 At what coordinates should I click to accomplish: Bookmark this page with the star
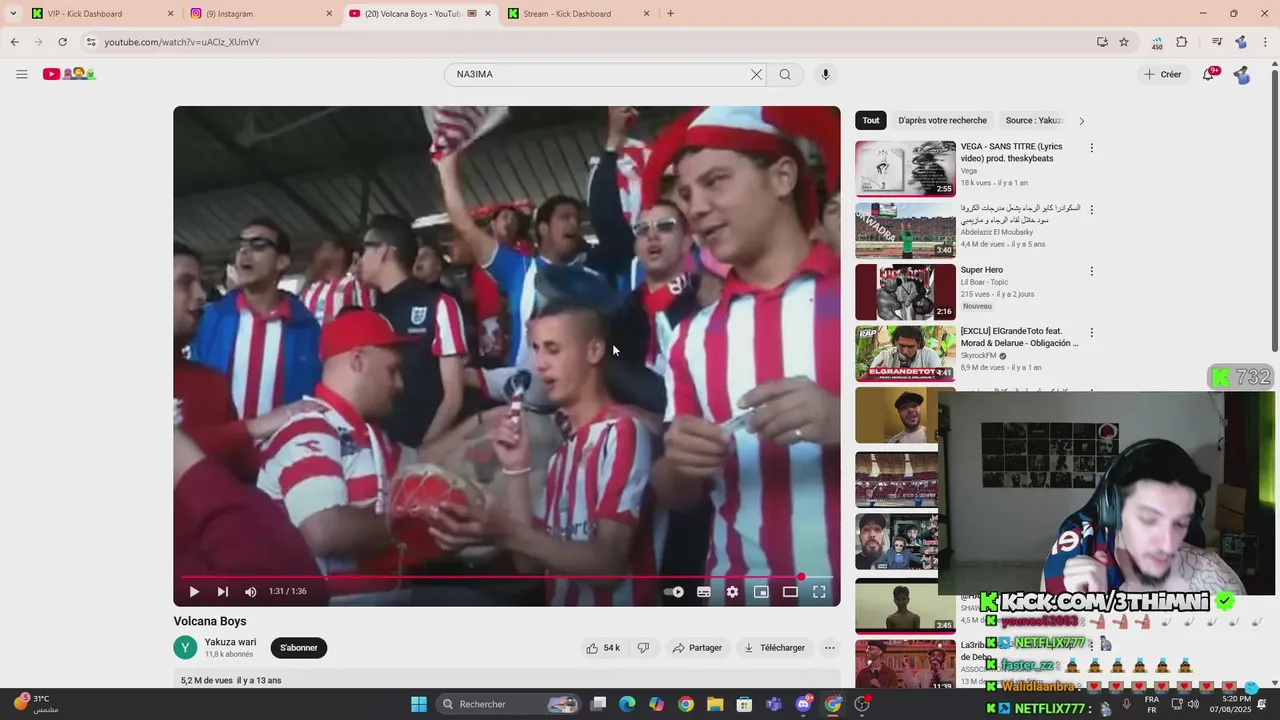1124,42
